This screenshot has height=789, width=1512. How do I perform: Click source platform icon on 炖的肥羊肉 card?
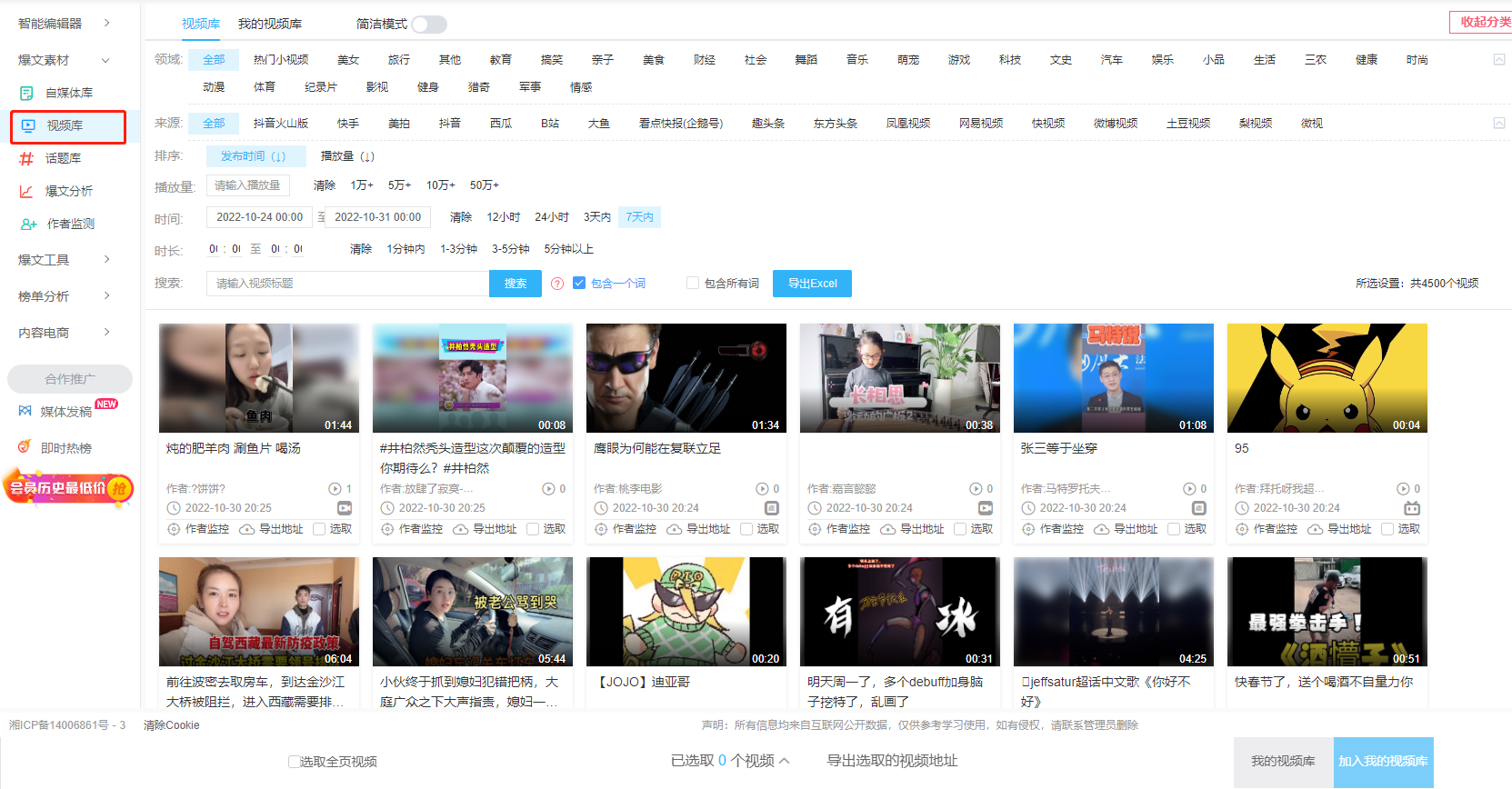point(345,508)
